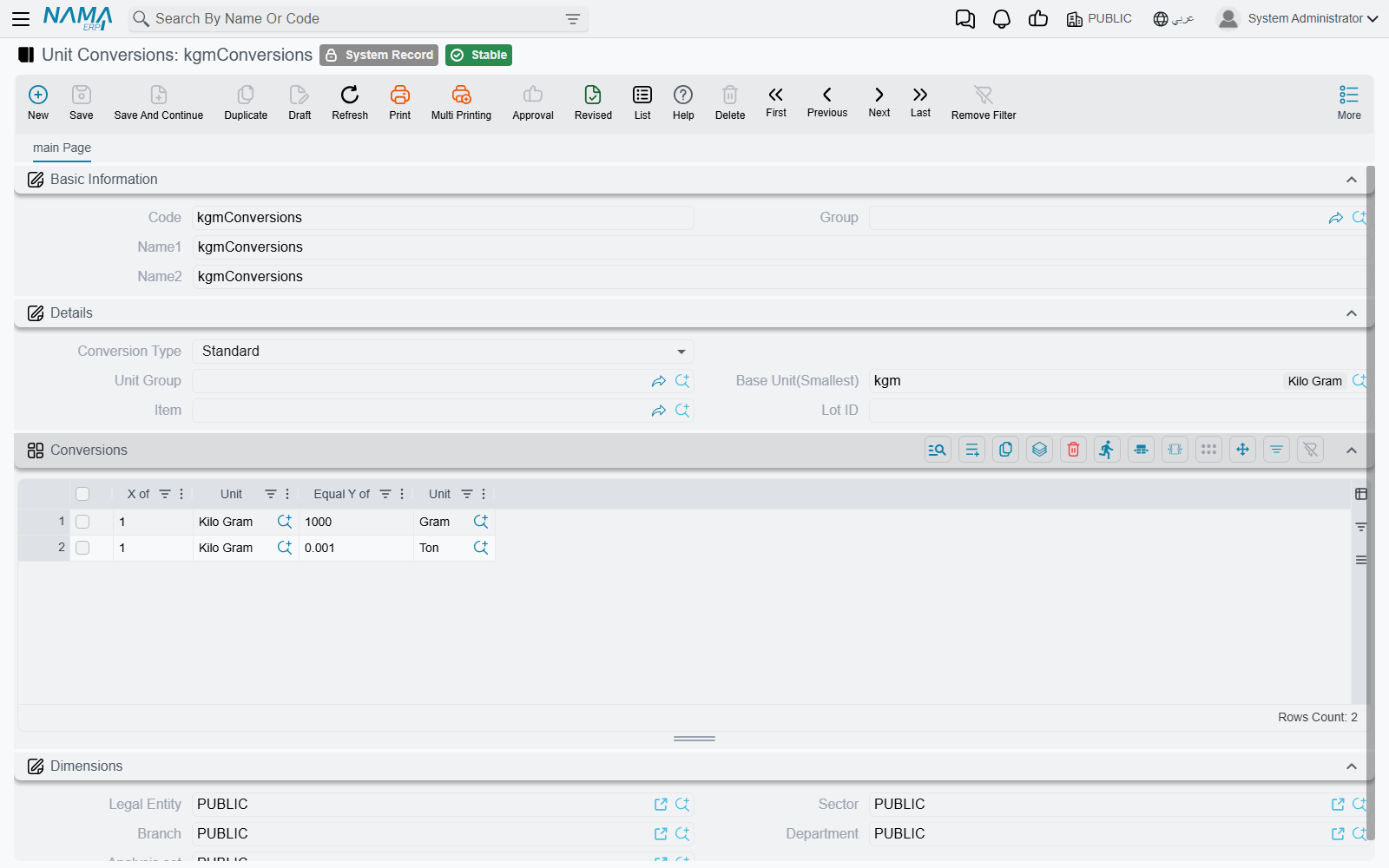Check the row 2 checkbox
Screen dimensions: 1389x868
pyautogui.click(x=82, y=548)
